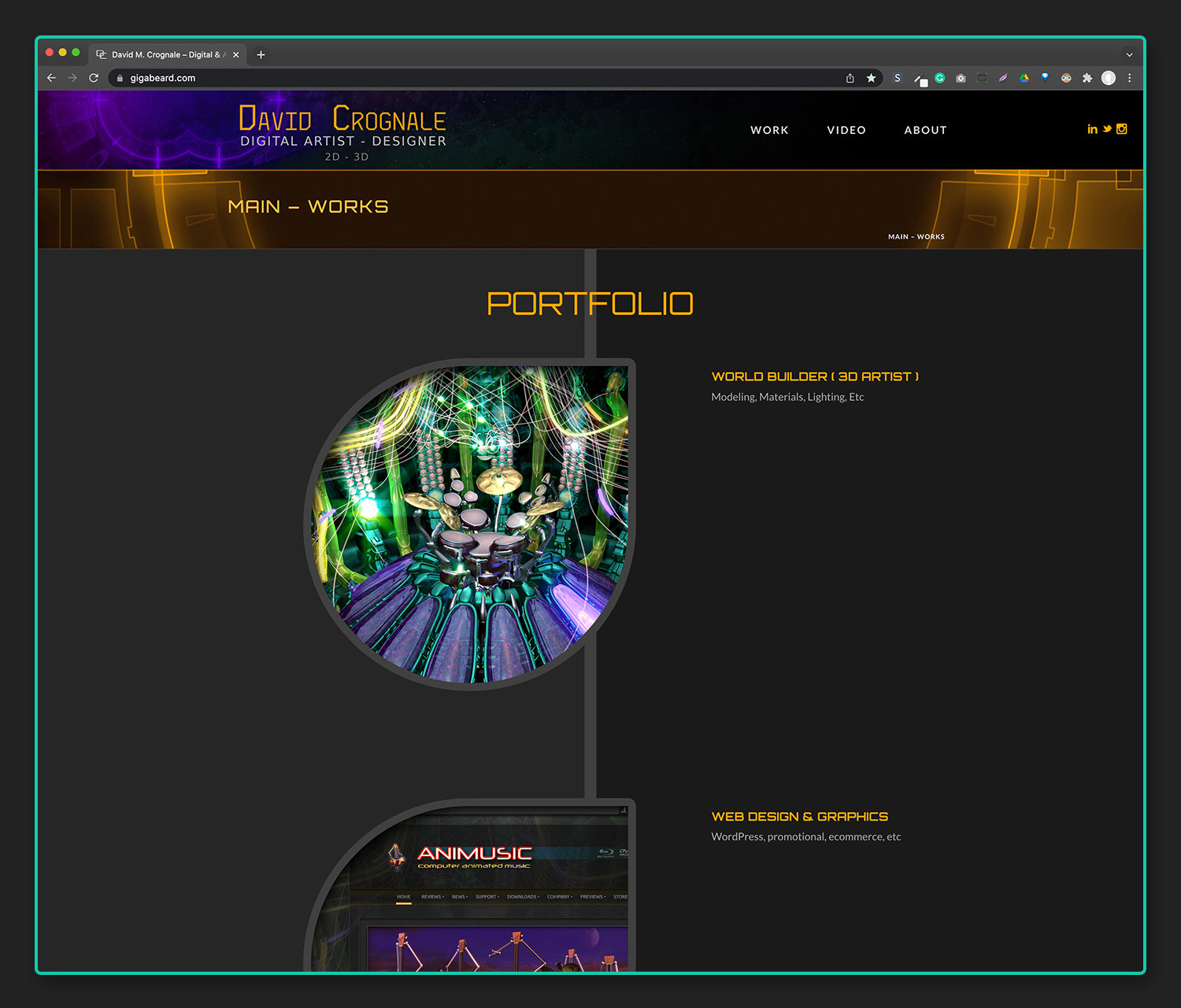Click the David Crognale site logo
Viewport: 1181px width, 1008px height.
pos(342,132)
